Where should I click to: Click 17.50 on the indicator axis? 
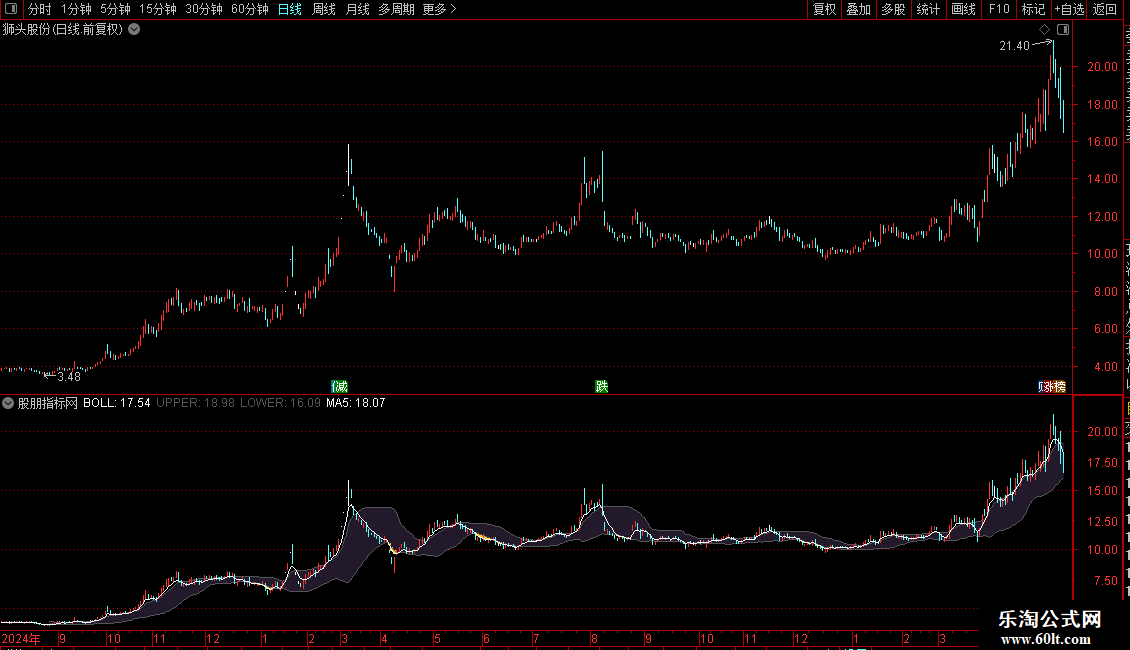pyautogui.click(x=1102, y=463)
